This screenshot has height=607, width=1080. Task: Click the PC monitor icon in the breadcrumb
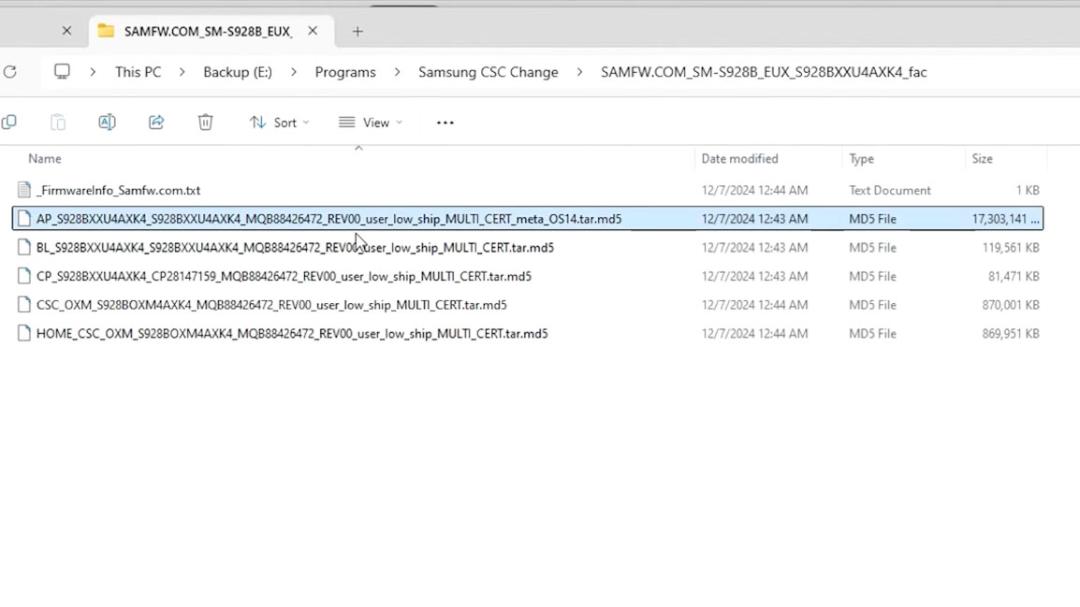point(62,72)
